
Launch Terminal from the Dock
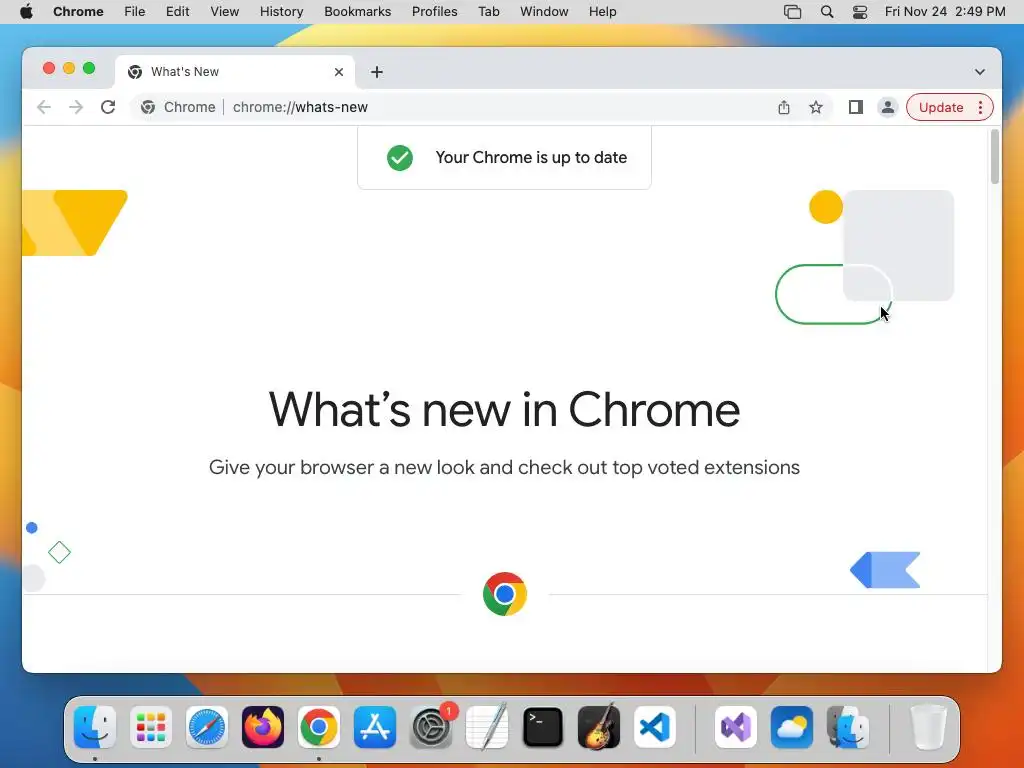[543, 727]
